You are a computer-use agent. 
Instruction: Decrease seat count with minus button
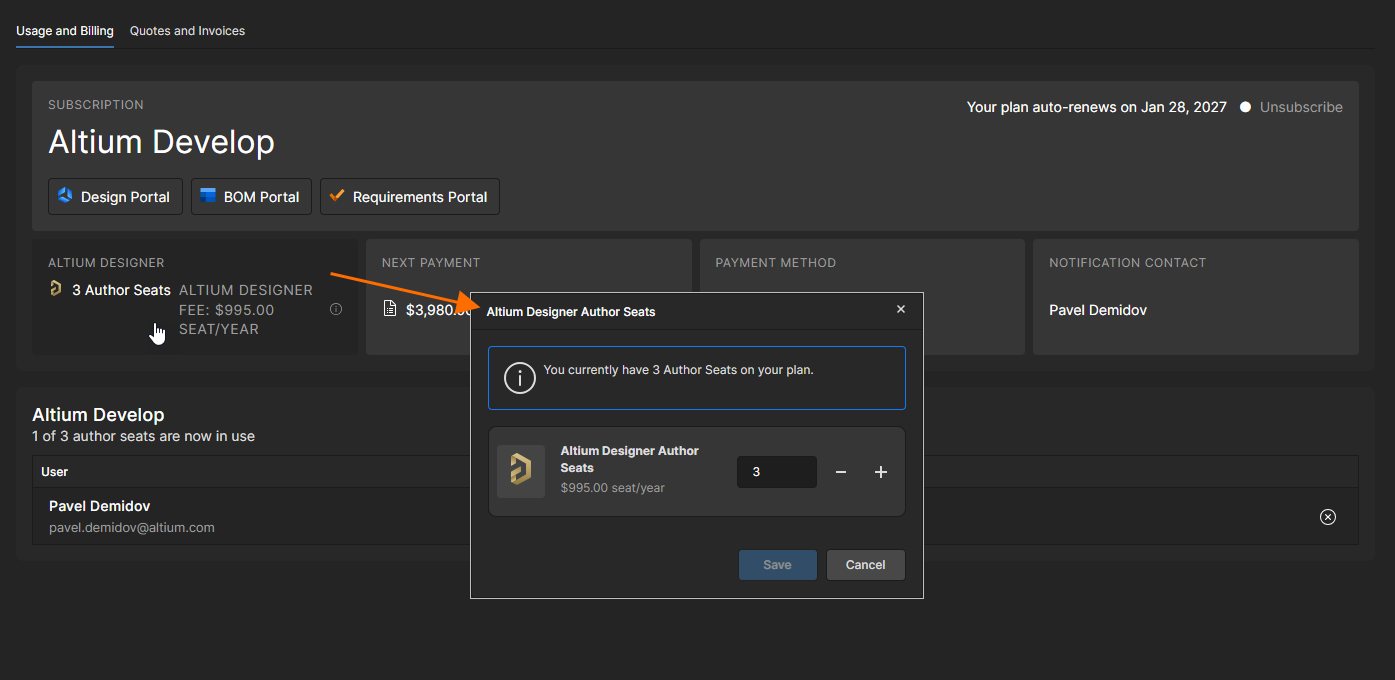pos(841,472)
